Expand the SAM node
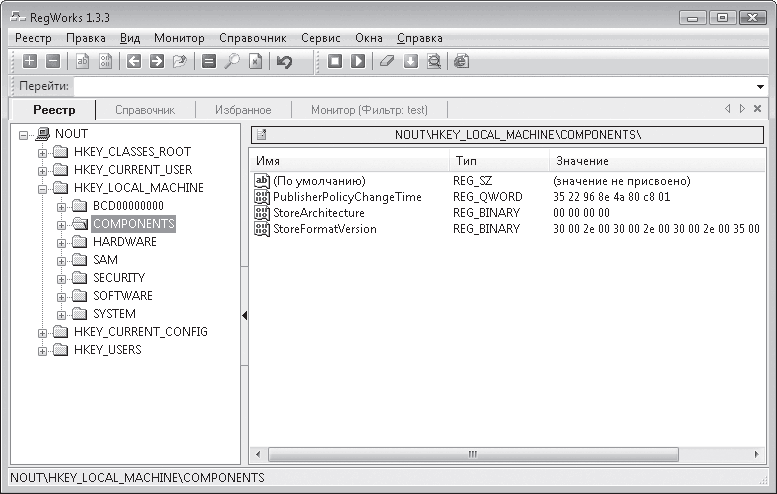Image resolution: width=777 pixels, height=494 pixels. (61, 261)
